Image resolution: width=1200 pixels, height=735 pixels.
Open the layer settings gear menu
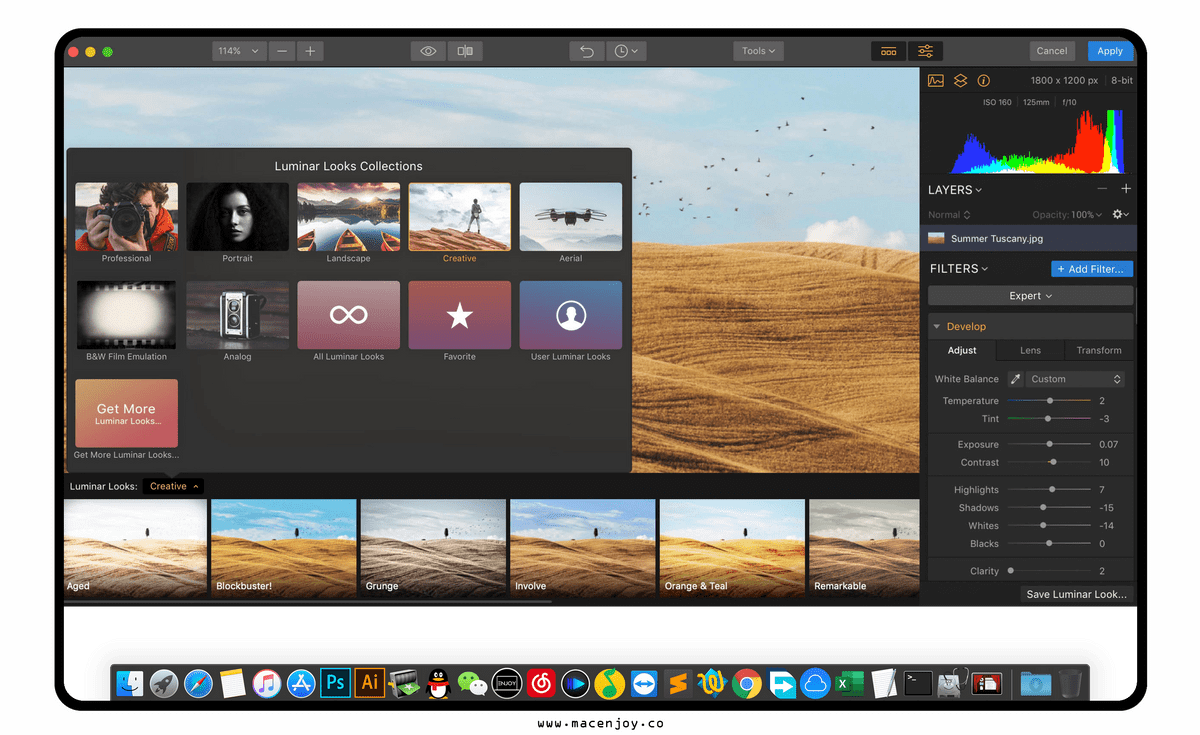coord(1121,215)
